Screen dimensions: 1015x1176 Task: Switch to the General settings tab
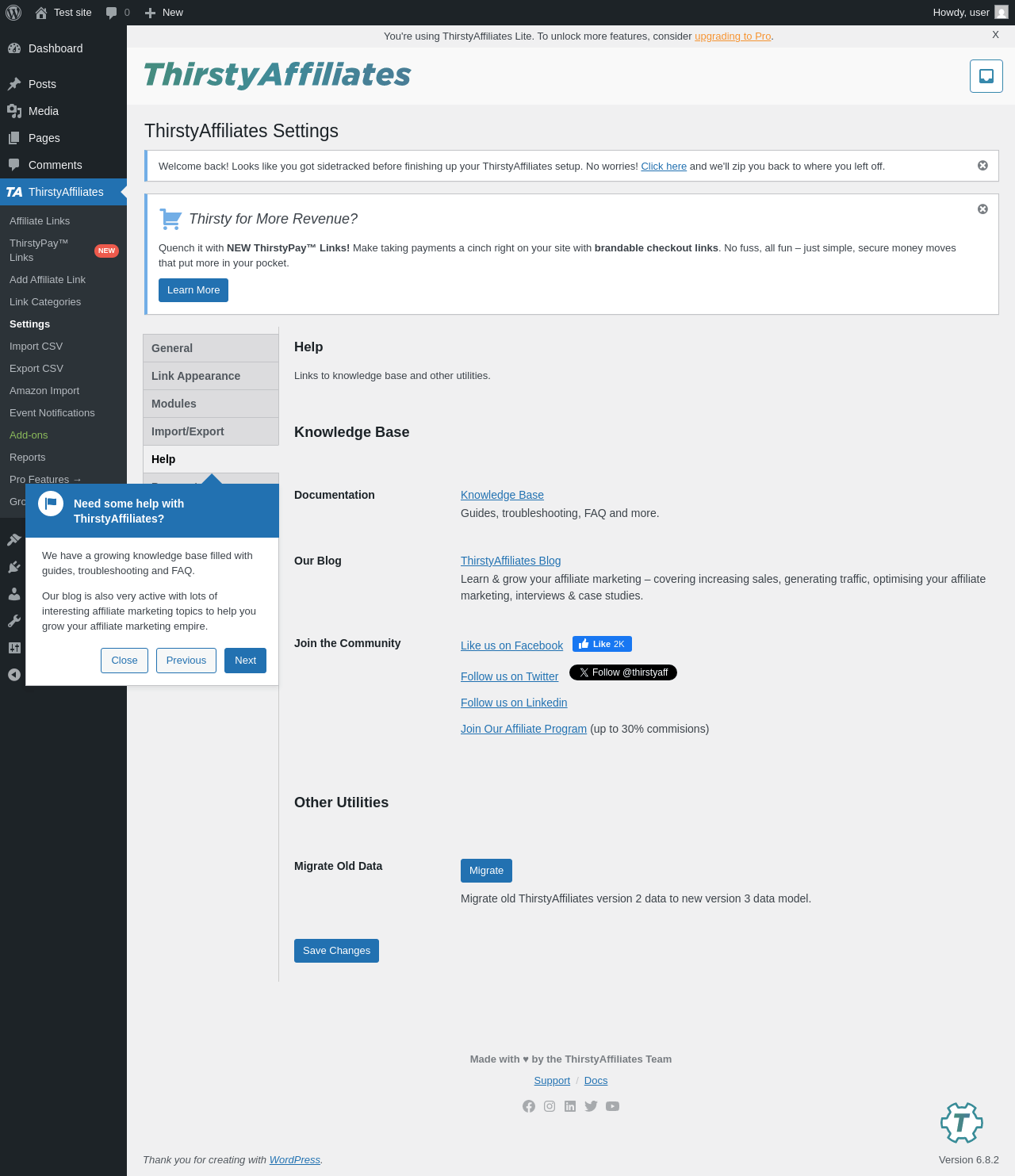pos(211,348)
